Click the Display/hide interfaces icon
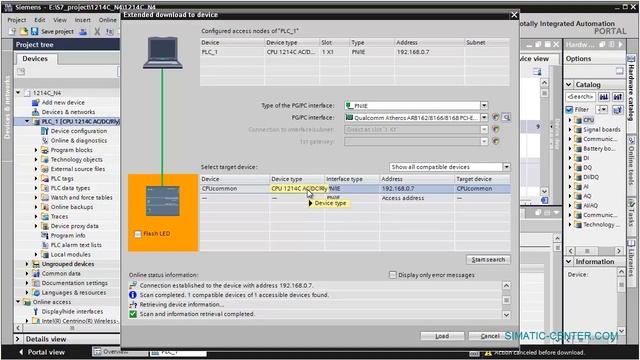Screen dimensions: 640x360 tap(36, 311)
